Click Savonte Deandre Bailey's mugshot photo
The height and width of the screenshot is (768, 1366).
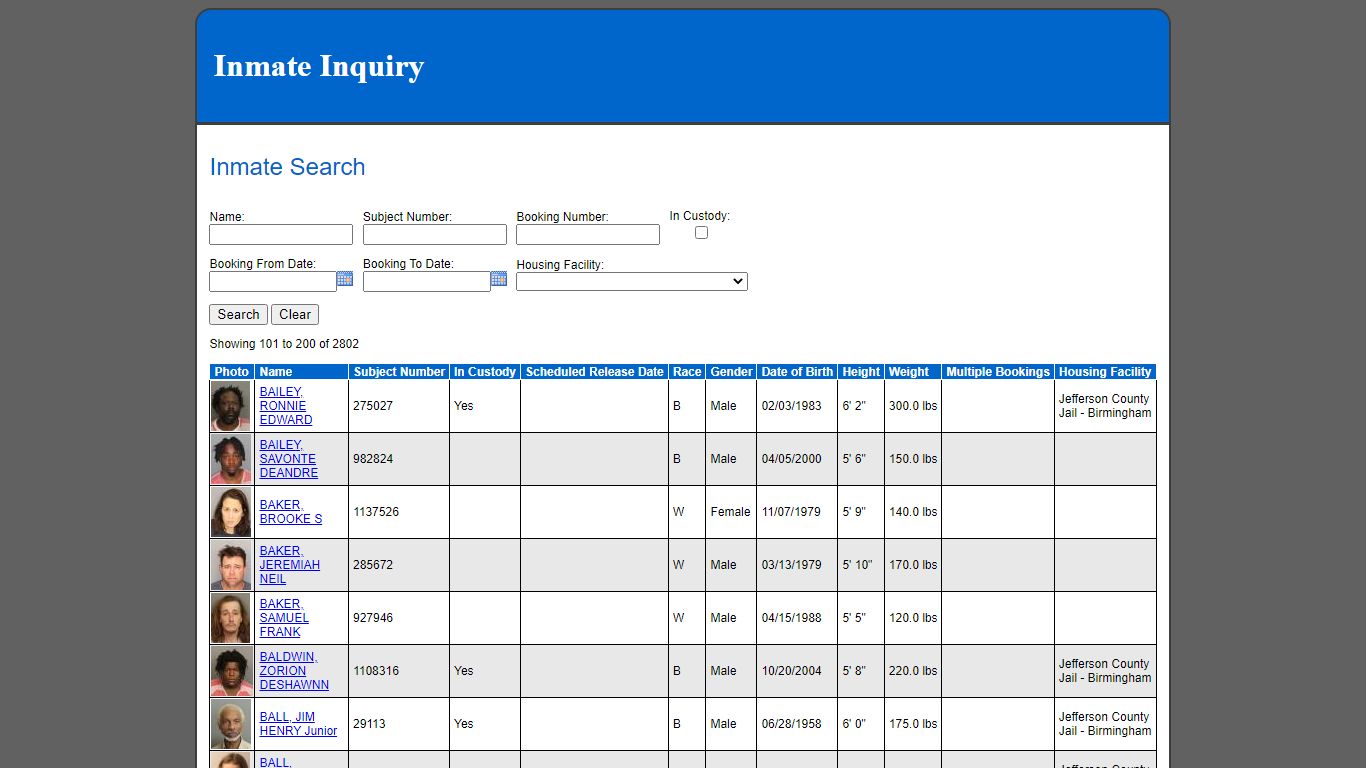point(231,459)
